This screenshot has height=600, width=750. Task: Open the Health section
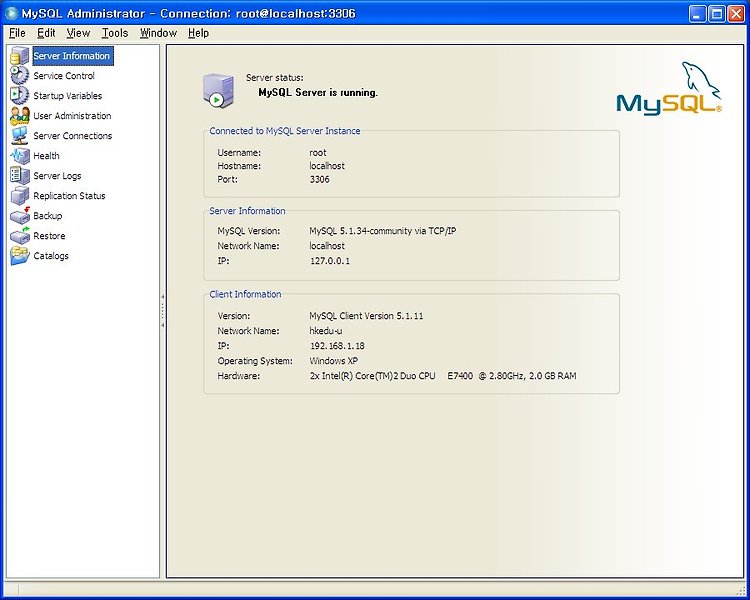tap(46, 156)
